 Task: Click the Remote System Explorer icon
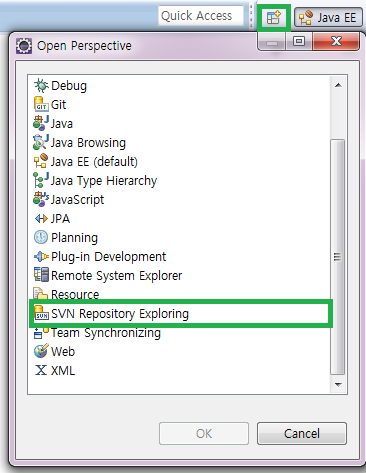click(x=41, y=275)
